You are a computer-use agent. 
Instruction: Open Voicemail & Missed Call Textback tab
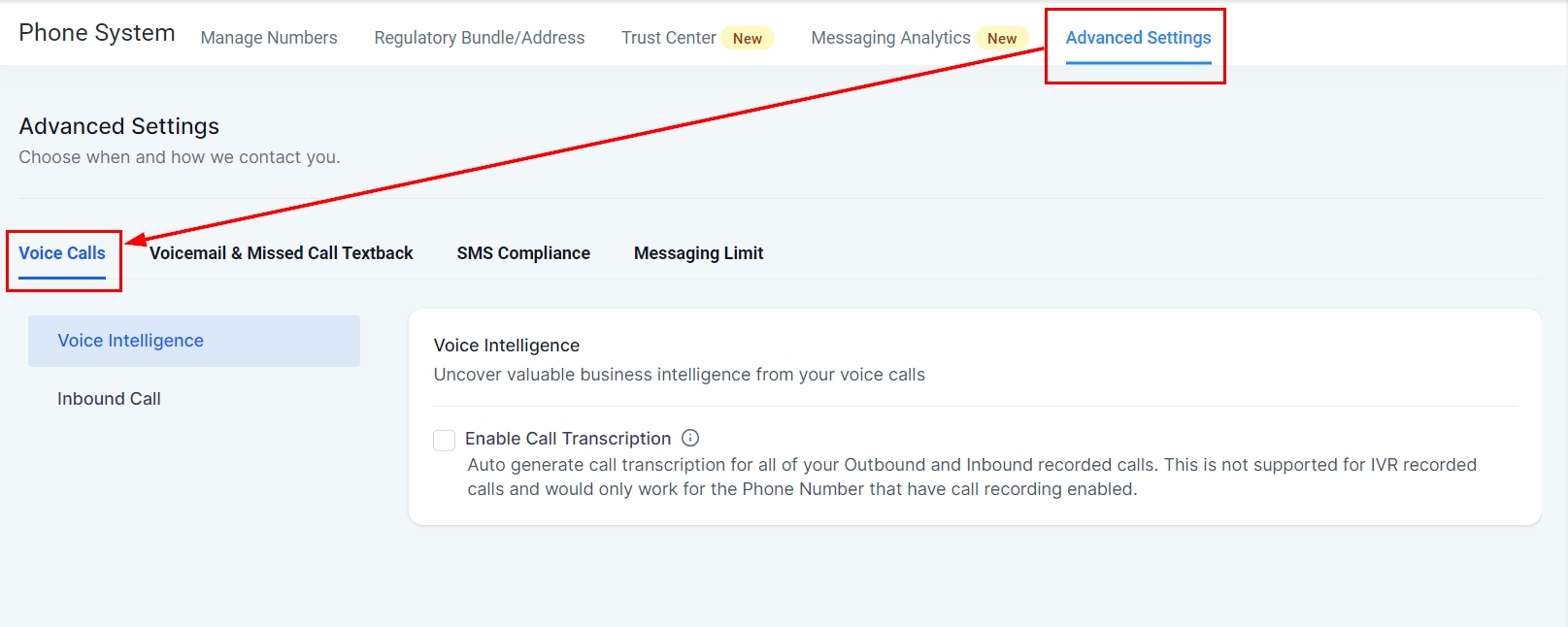tap(282, 253)
